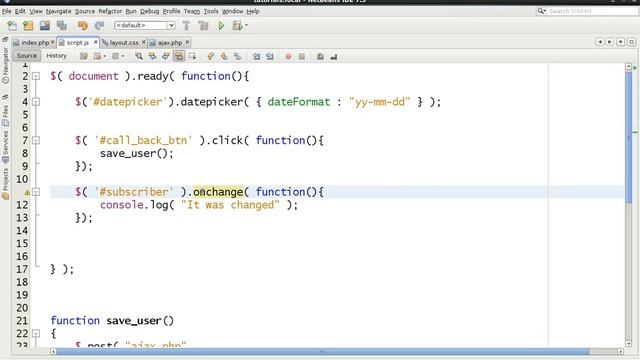Click the Last Edit editor icon
Viewport: 640px width, 360px height.
(x=84, y=56)
